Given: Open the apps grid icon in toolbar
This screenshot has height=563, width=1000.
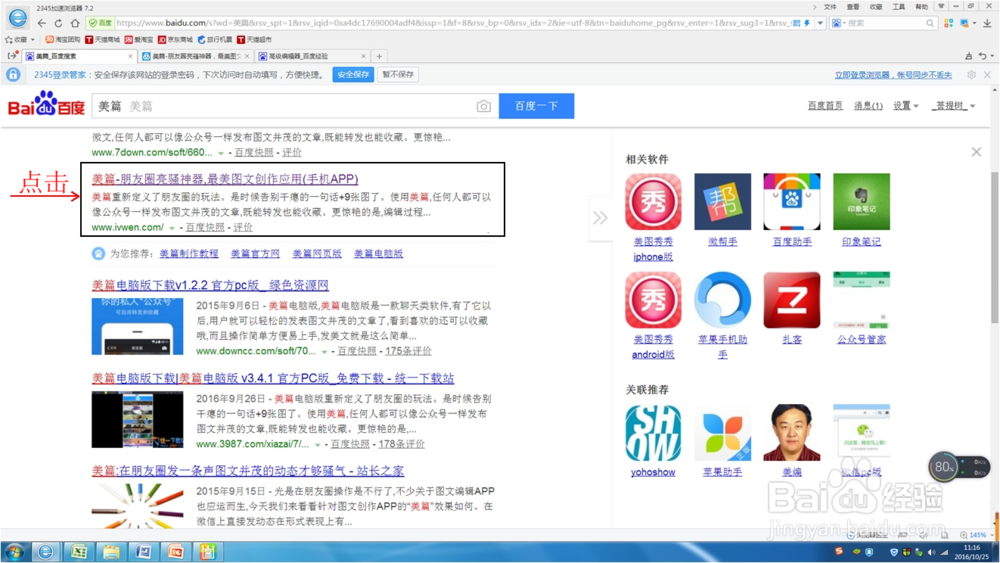Looking at the screenshot, I should tap(948, 23).
